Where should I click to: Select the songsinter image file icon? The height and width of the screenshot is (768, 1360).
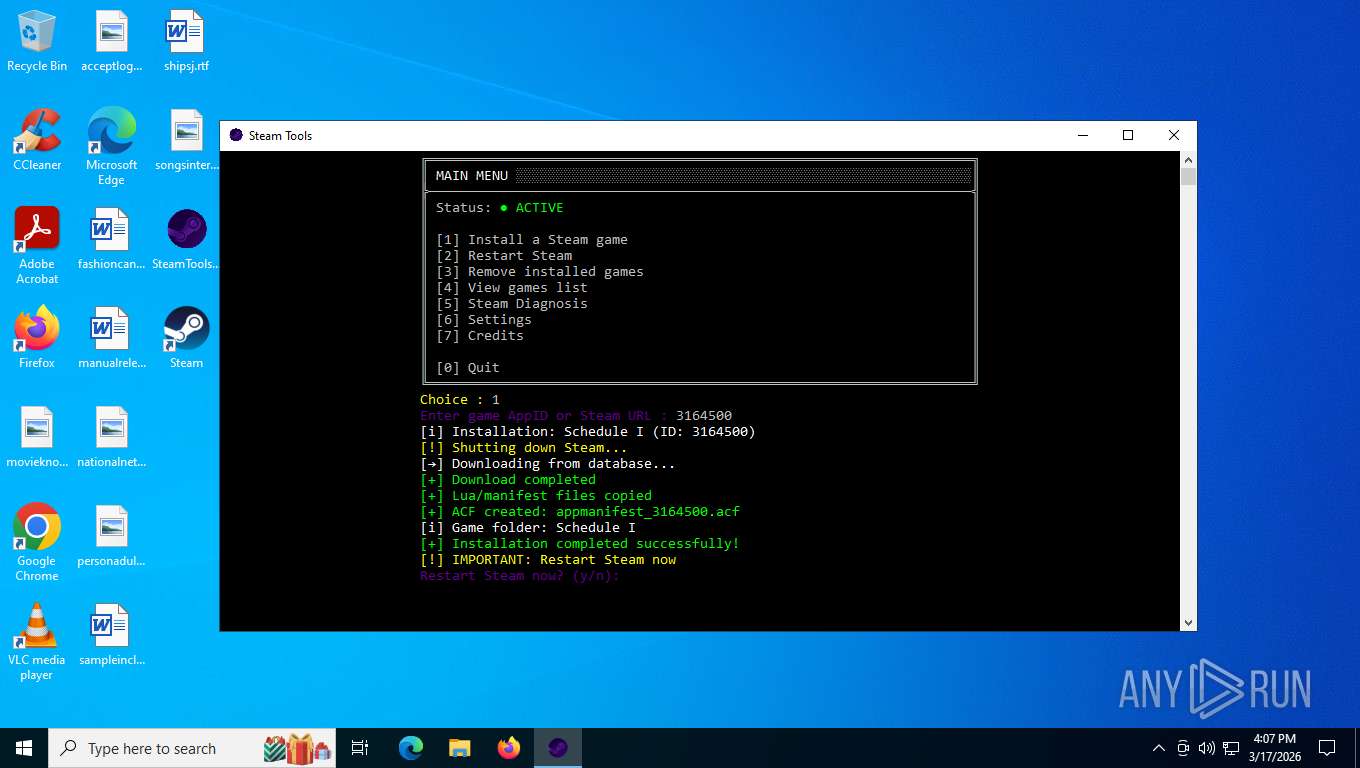(186, 141)
